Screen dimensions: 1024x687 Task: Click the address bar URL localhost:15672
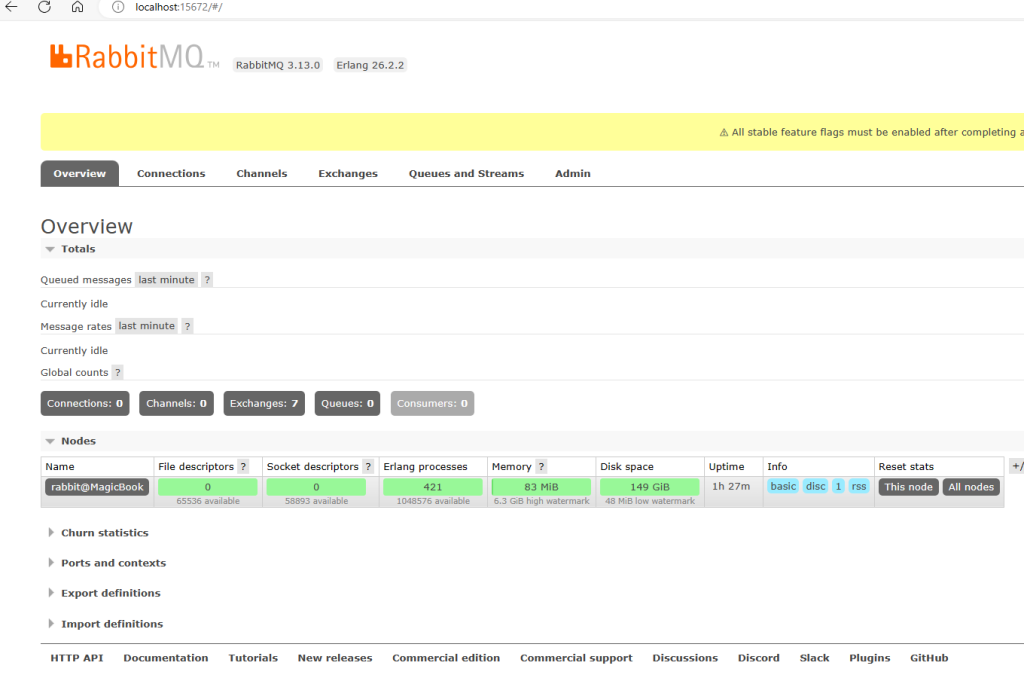click(x=178, y=7)
